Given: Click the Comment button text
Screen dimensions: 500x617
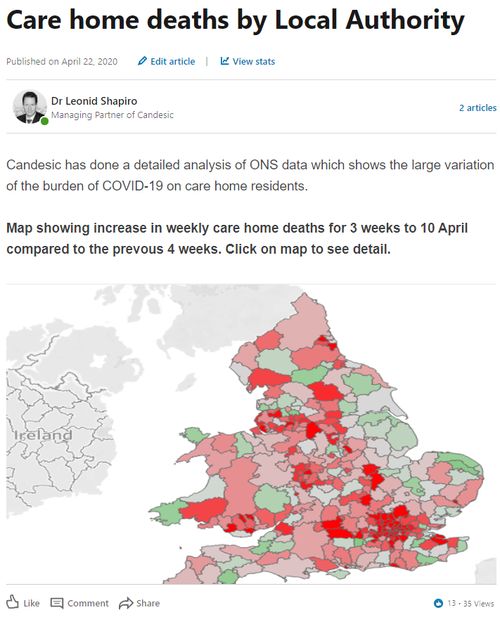Looking at the screenshot, I should pos(88,603).
